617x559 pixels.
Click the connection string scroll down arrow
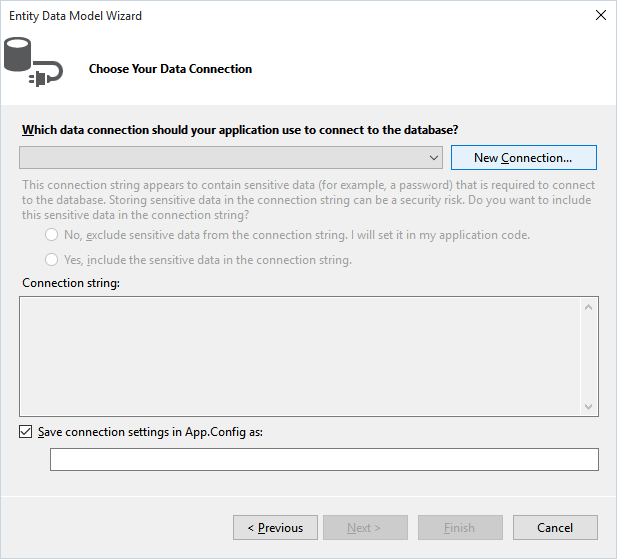click(x=589, y=406)
